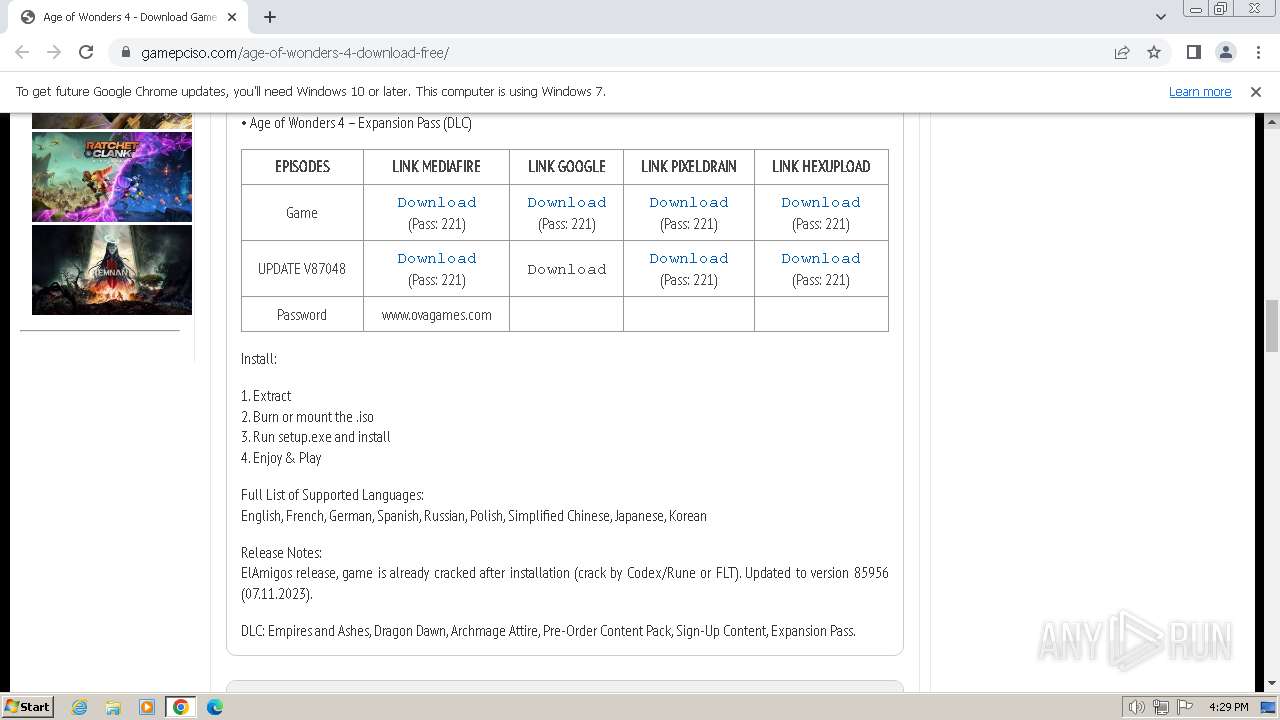
Task: Launch Microsoft Edge from taskbar
Action: point(215,707)
